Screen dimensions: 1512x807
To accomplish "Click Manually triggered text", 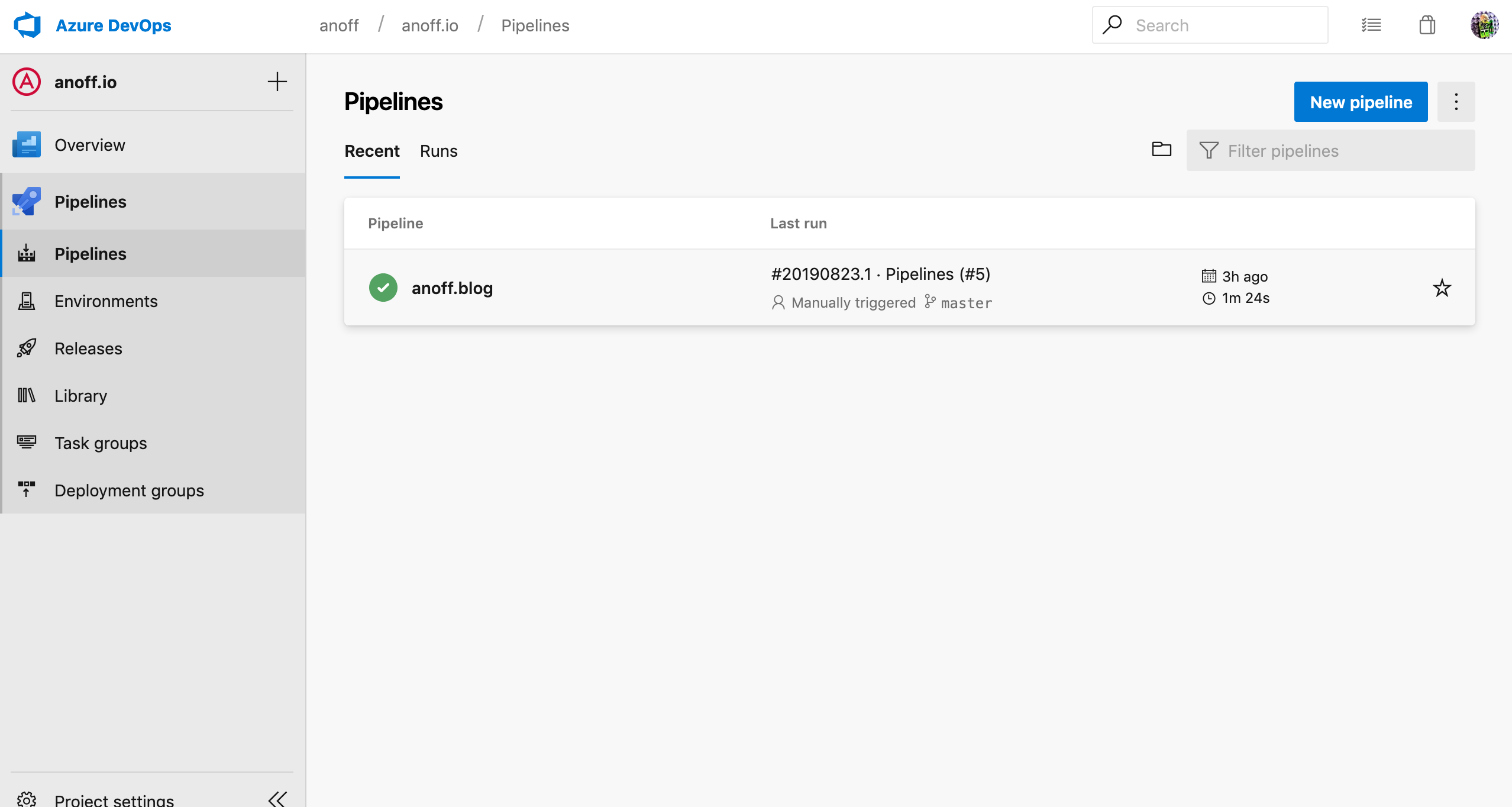I will point(854,303).
